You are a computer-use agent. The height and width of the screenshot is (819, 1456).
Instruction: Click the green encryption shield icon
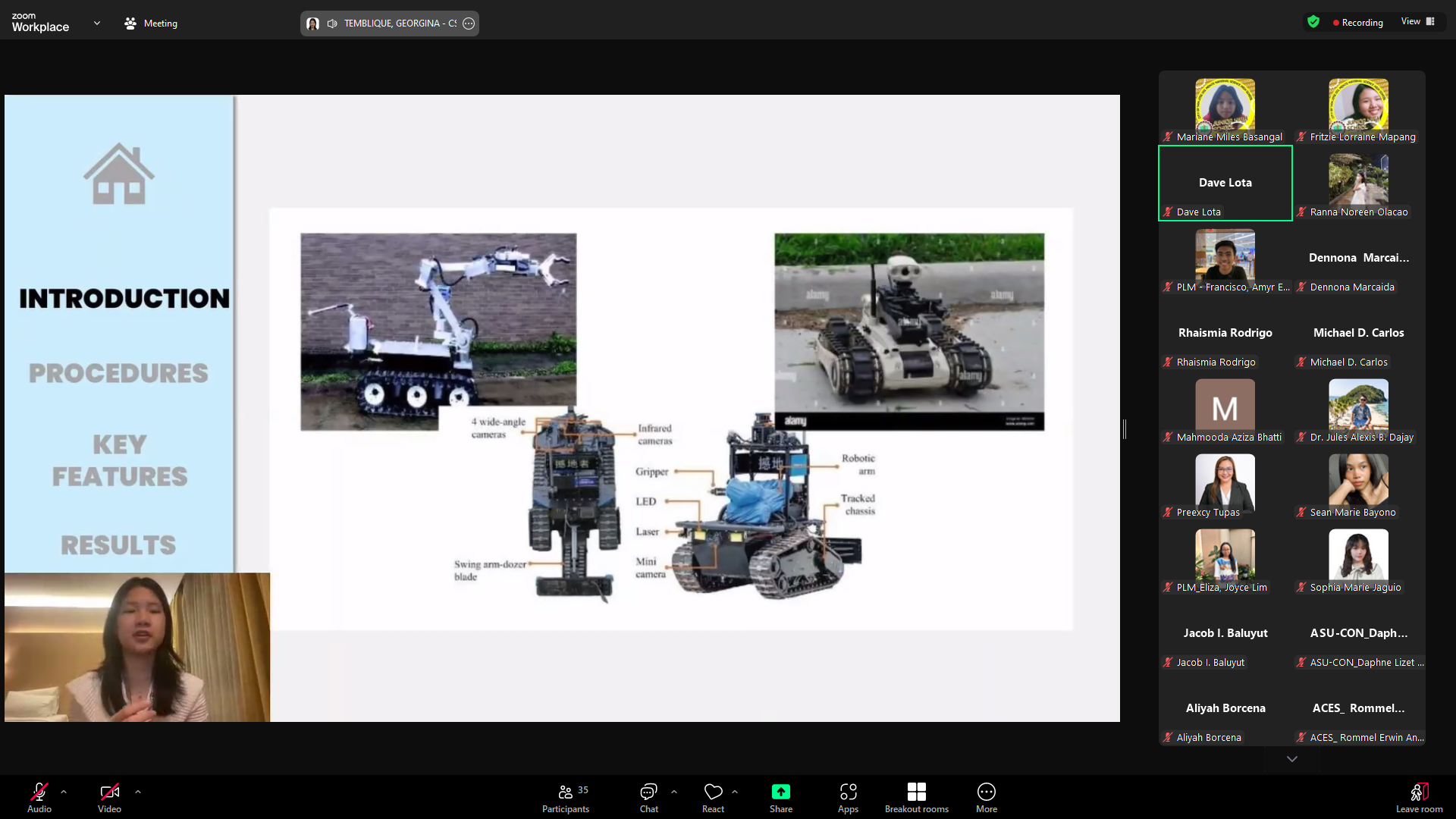coord(1313,22)
